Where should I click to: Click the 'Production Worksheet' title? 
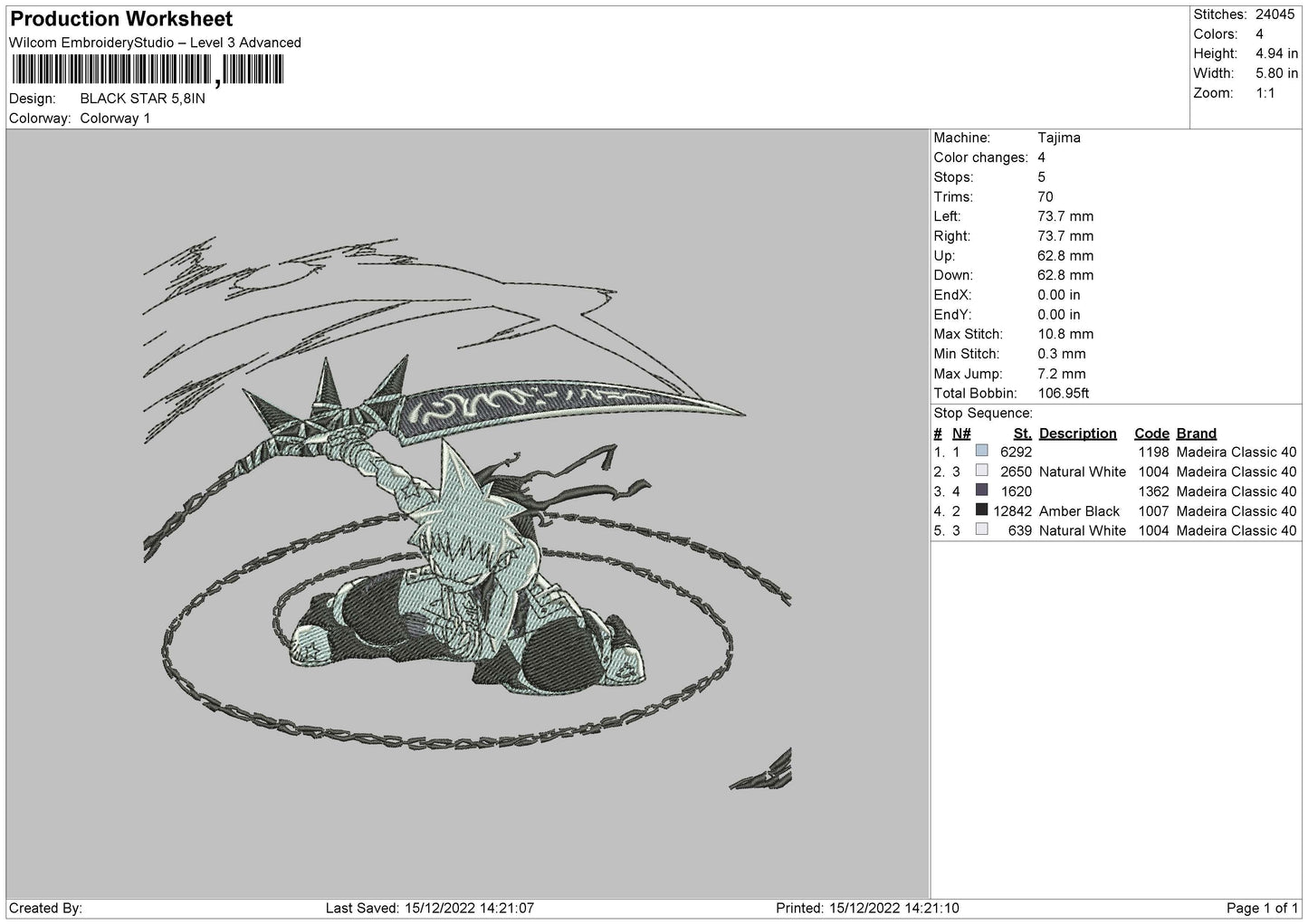pos(121,19)
